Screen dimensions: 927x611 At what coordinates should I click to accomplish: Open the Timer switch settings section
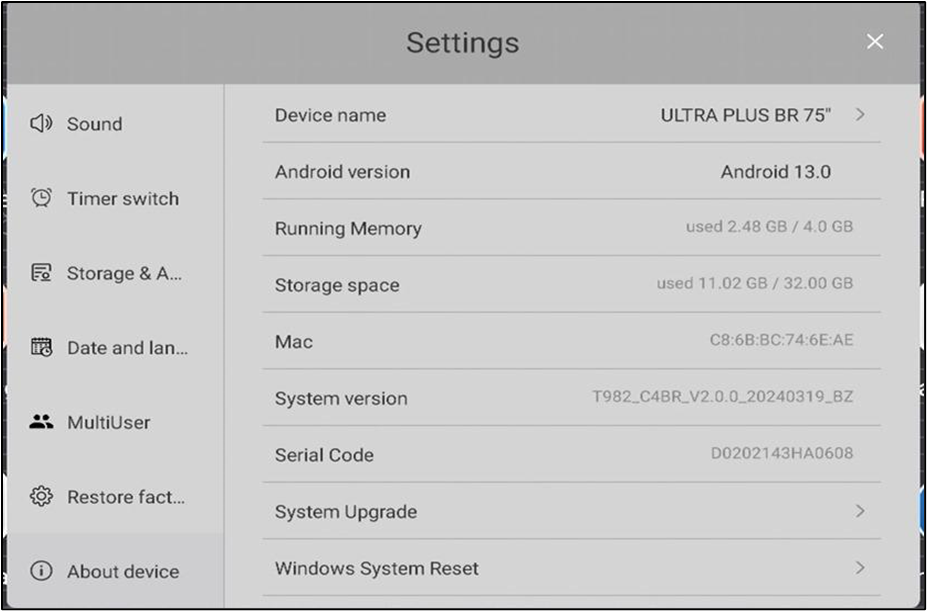pos(122,198)
